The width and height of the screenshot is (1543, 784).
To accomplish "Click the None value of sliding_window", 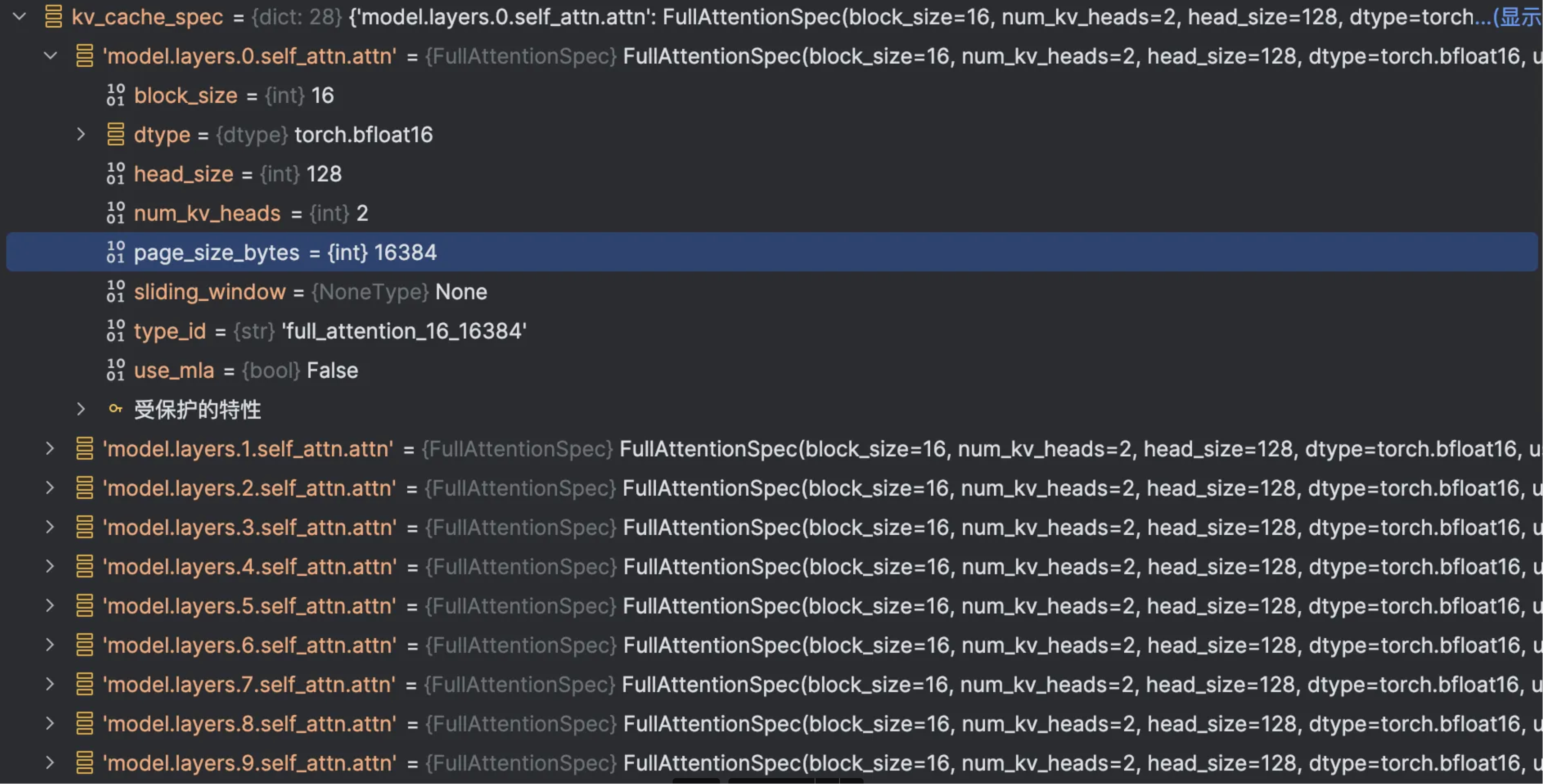I will [x=461, y=292].
